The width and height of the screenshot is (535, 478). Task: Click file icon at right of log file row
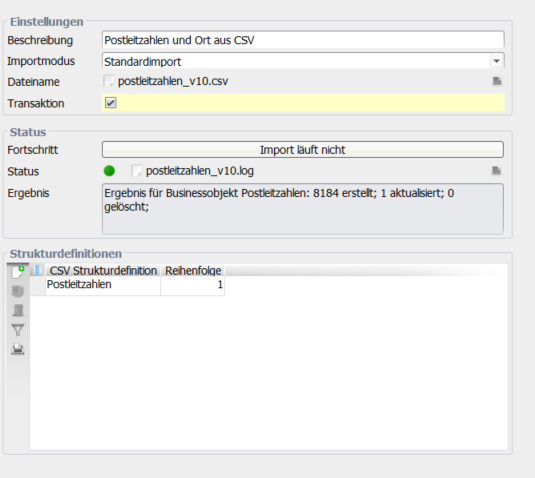click(496, 170)
